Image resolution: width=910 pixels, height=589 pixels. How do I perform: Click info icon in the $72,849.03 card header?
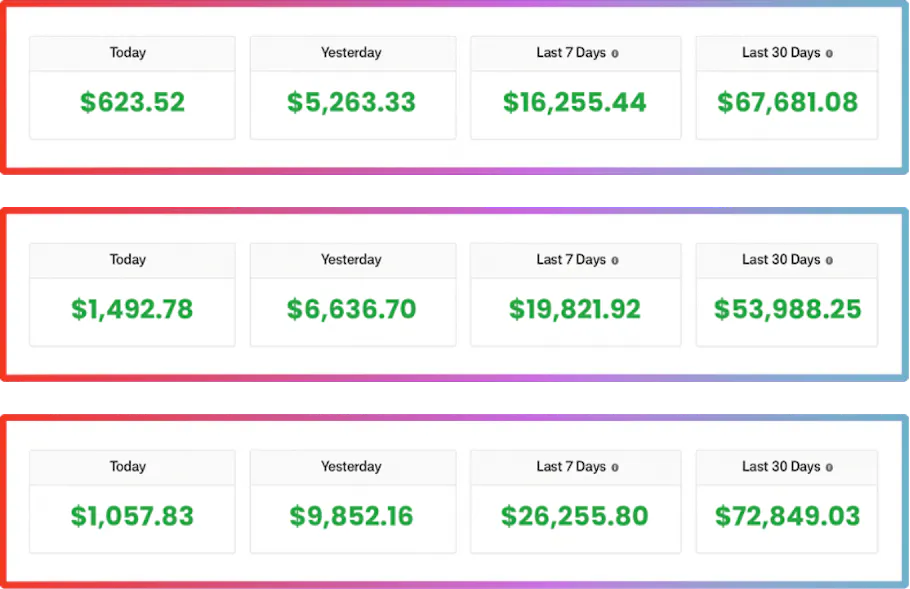pos(830,468)
